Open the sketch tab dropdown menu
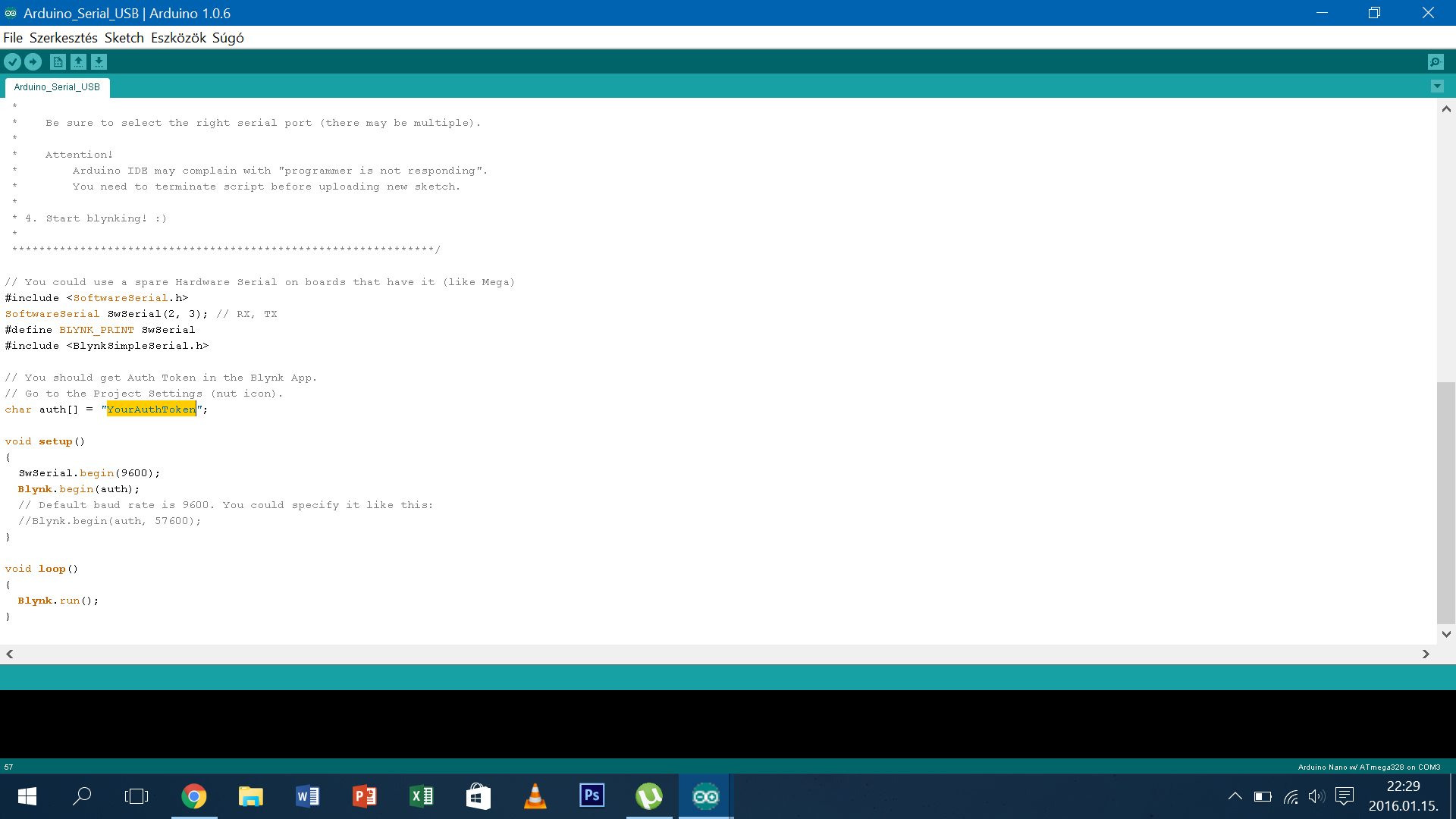1456x819 pixels. pos(1438,86)
